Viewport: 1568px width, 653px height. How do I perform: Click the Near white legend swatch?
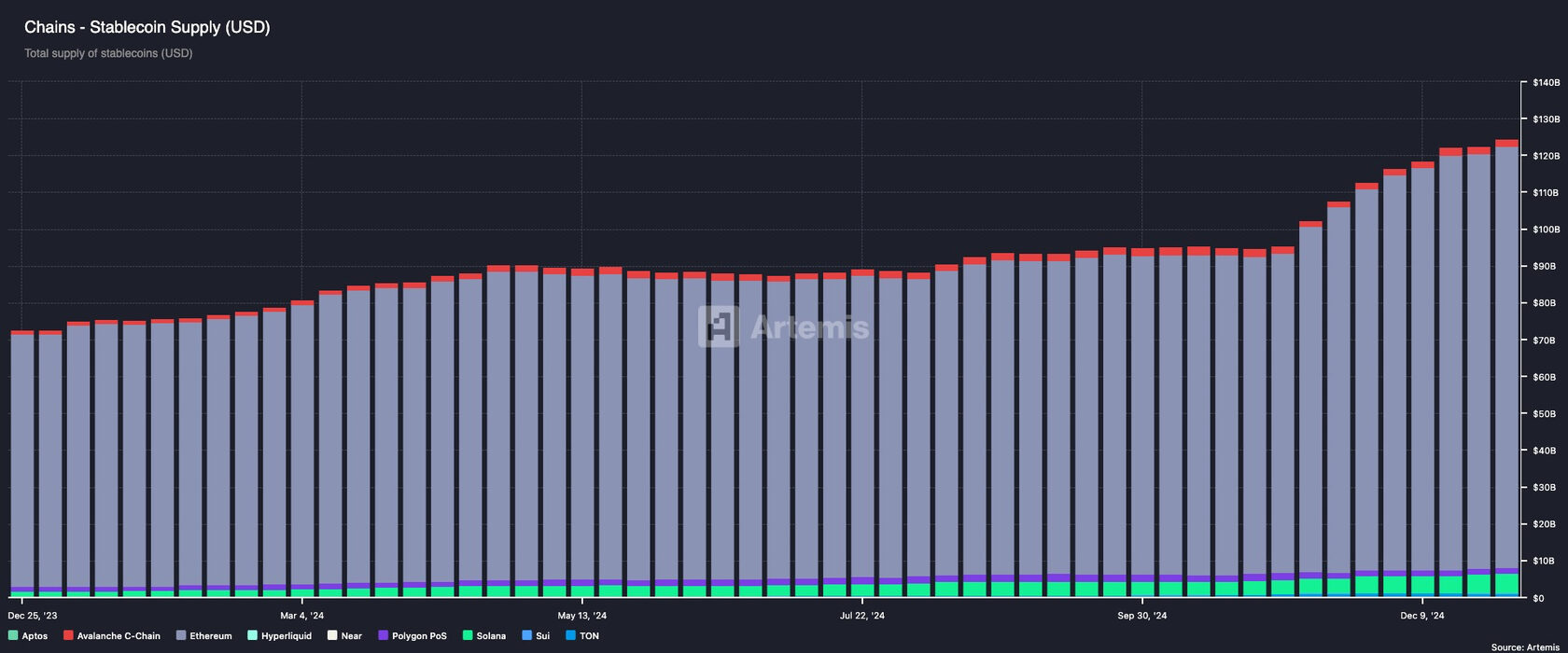pos(332,635)
